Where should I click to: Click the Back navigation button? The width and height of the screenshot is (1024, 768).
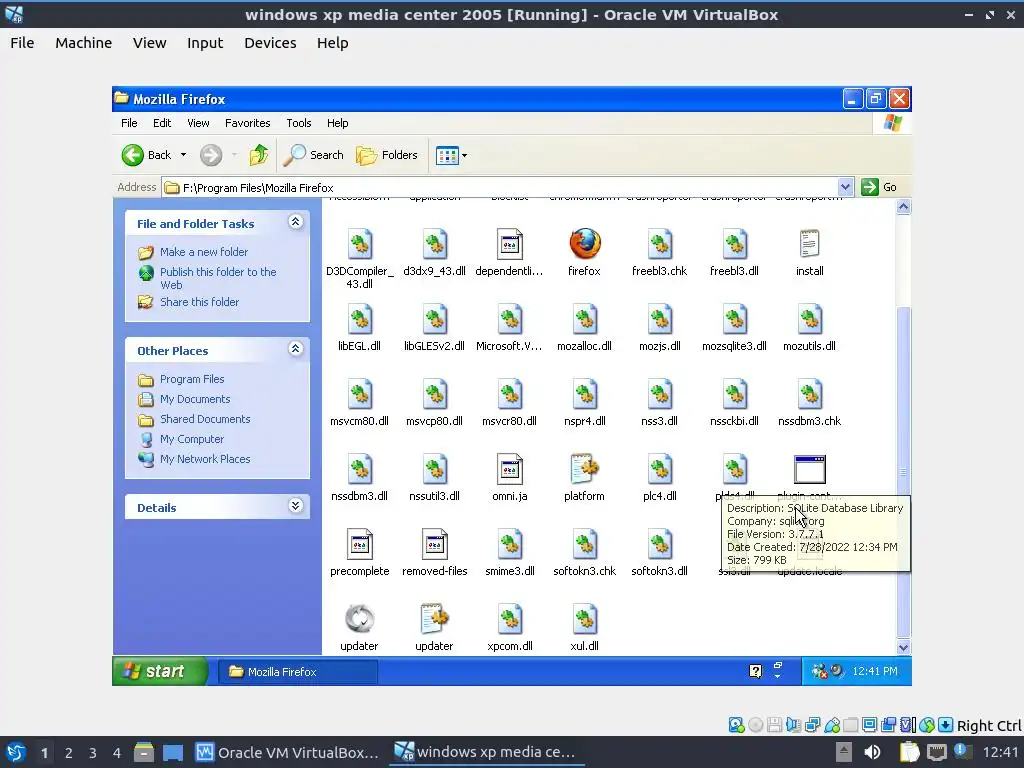pyautogui.click(x=146, y=155)
